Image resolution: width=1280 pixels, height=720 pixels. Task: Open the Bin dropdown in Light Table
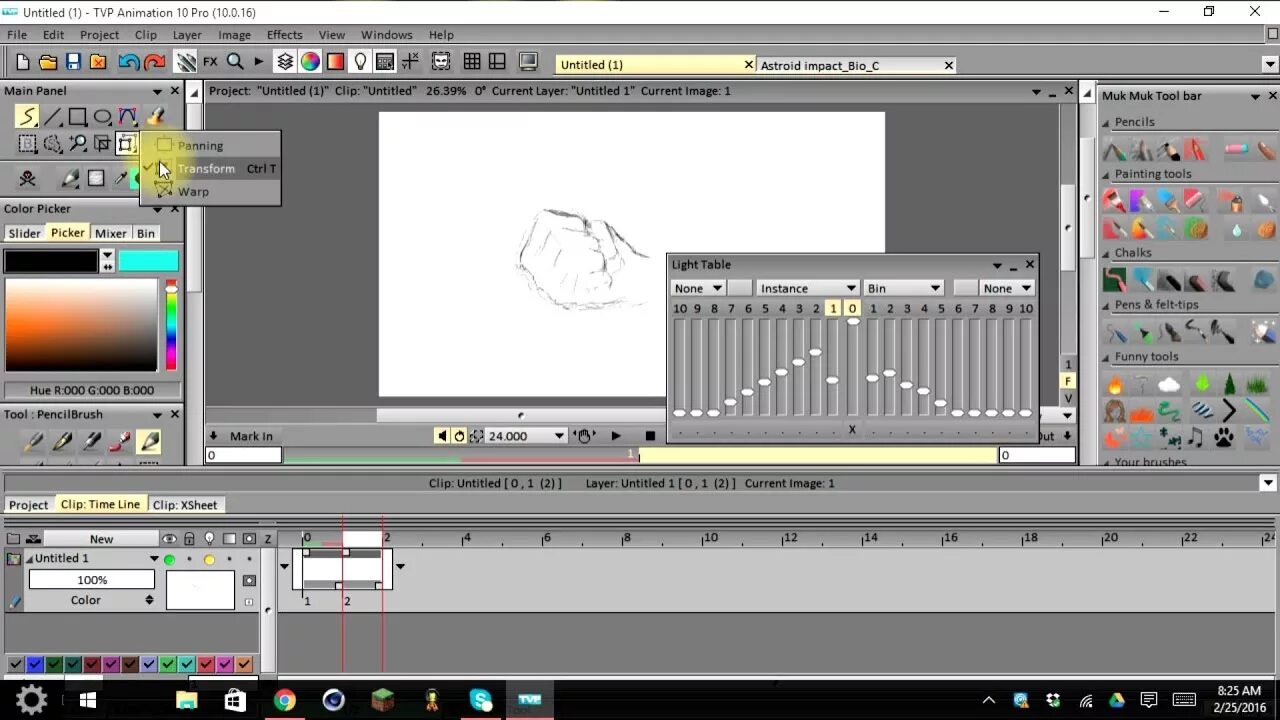click(x=903, y=288)
